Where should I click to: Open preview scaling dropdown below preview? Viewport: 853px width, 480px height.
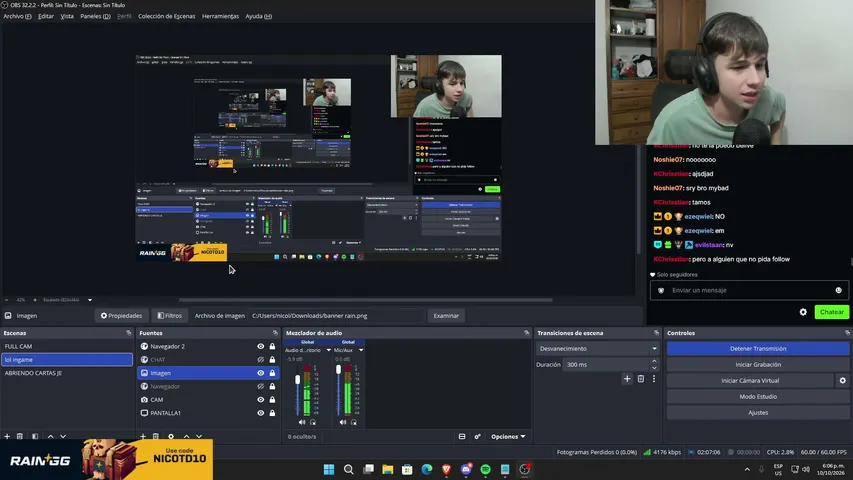pyautogui.click(x=90, y=300)
